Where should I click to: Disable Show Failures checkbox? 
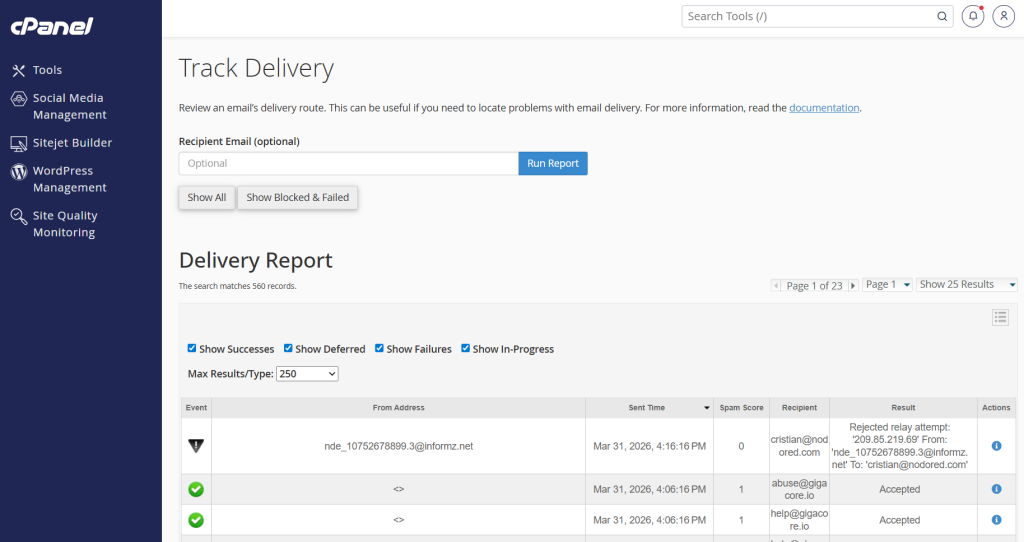[379, 349]
